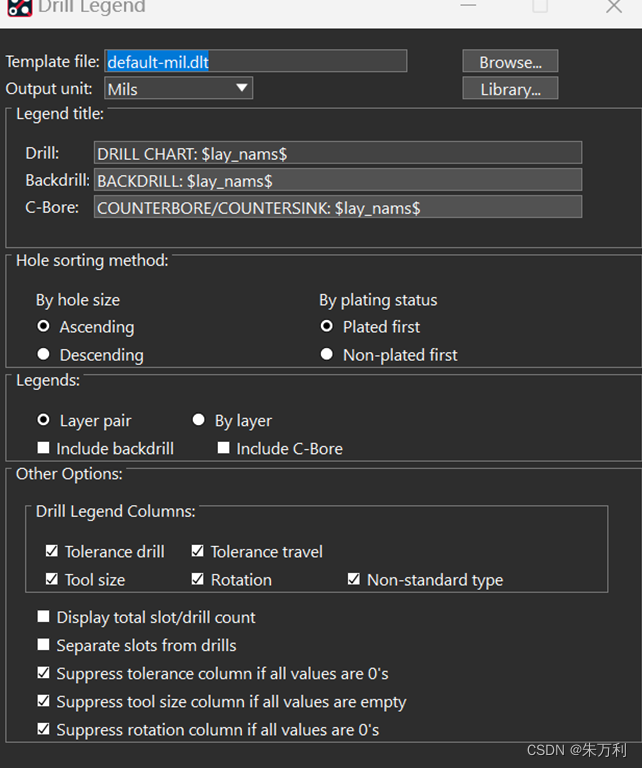Click the Drill Legend app icon
This screenshot has height=768, width=642.
tap(16, 6)
